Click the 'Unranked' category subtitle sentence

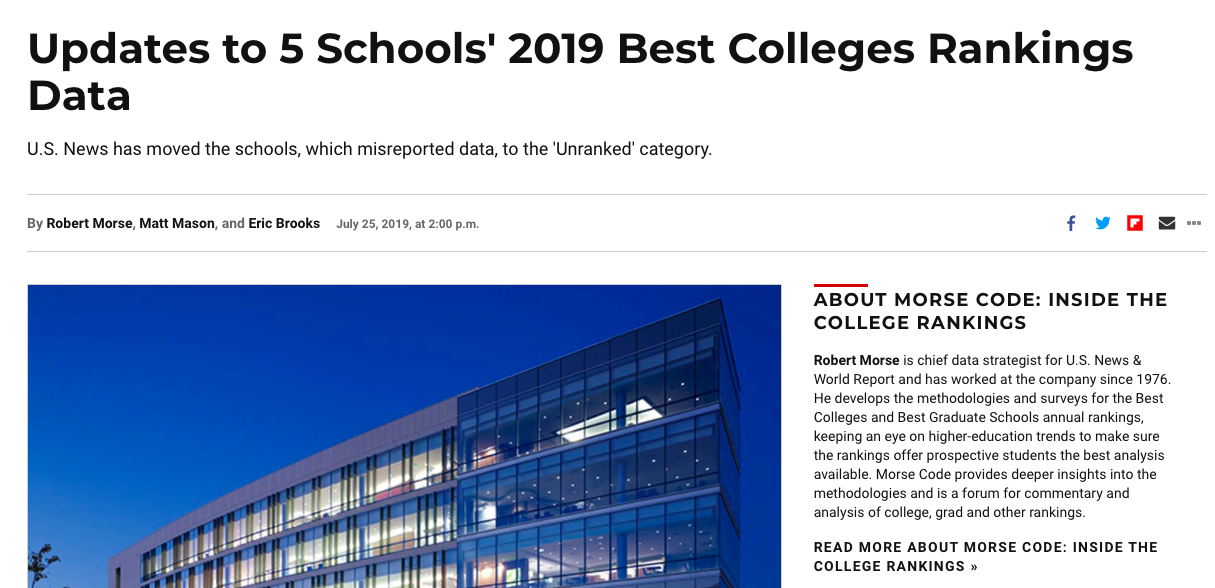click(x=369, y=150)
